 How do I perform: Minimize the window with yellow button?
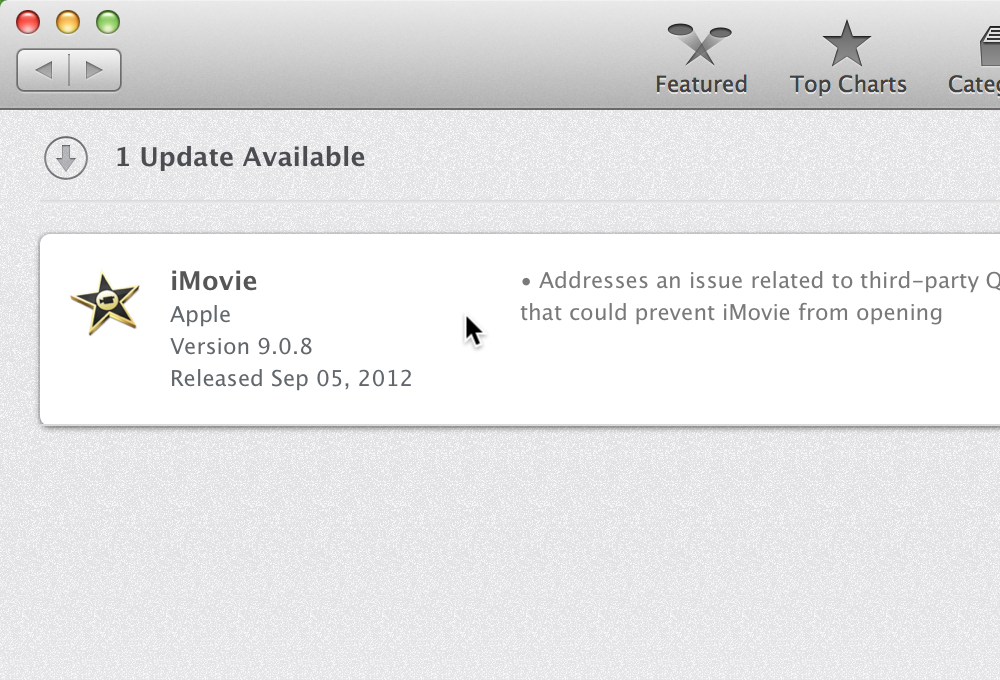tap(68, 22)
